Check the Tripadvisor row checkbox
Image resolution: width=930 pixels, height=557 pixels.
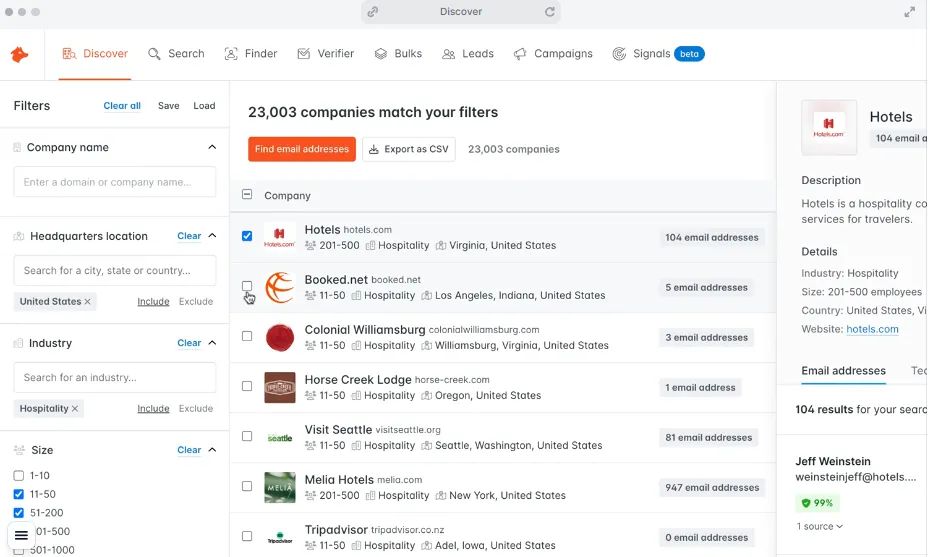click(x=247, y=536)
